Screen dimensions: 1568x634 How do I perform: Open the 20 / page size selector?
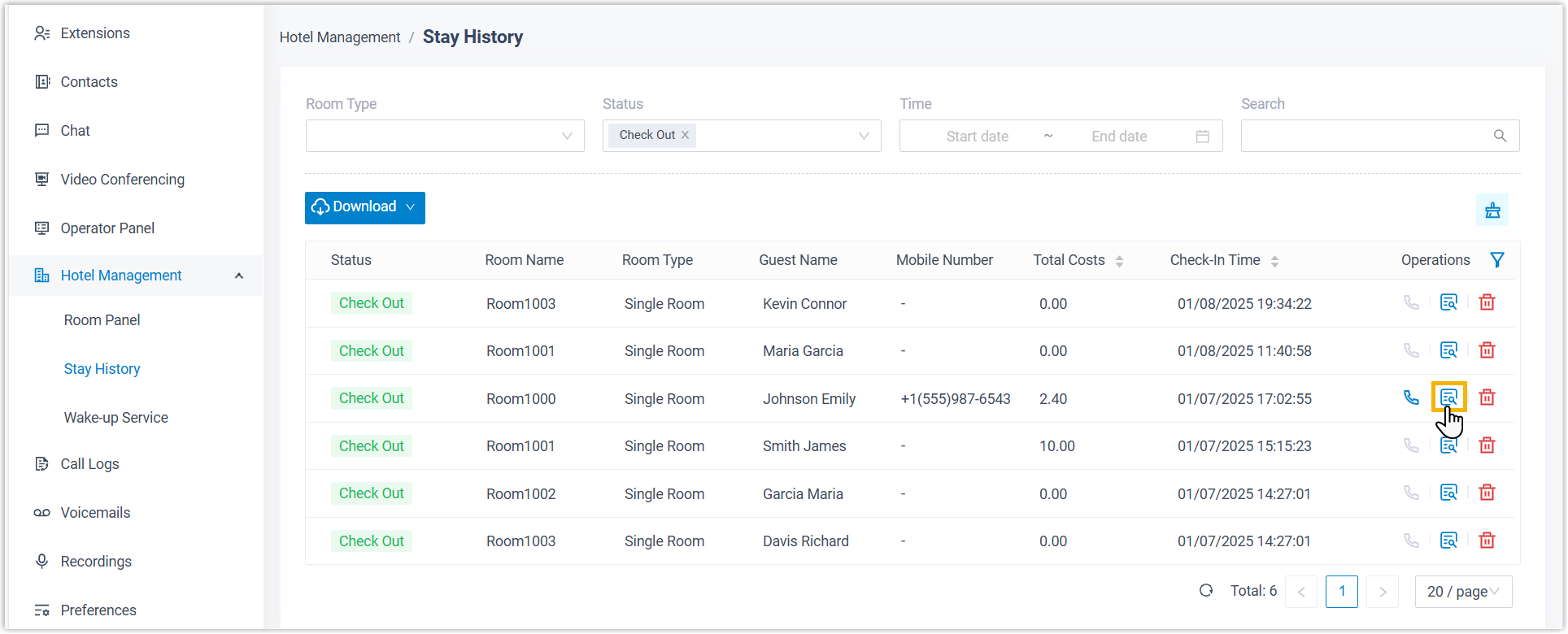[x=1462, y=592]
